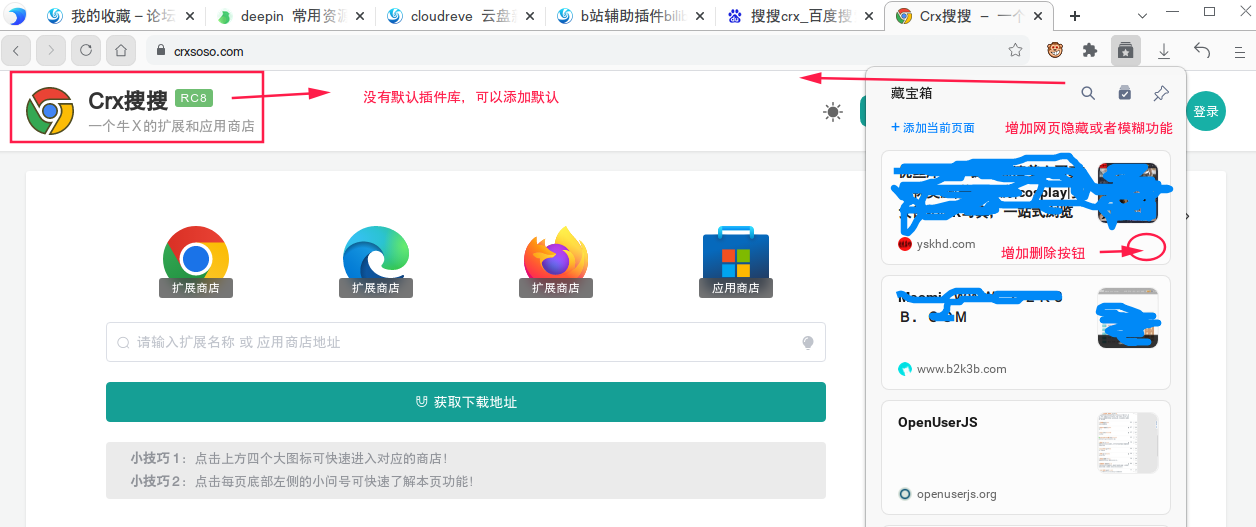1256x527 pixels.
Task: Close the Crx搜搜 tab
Action: coord(1039,16)
